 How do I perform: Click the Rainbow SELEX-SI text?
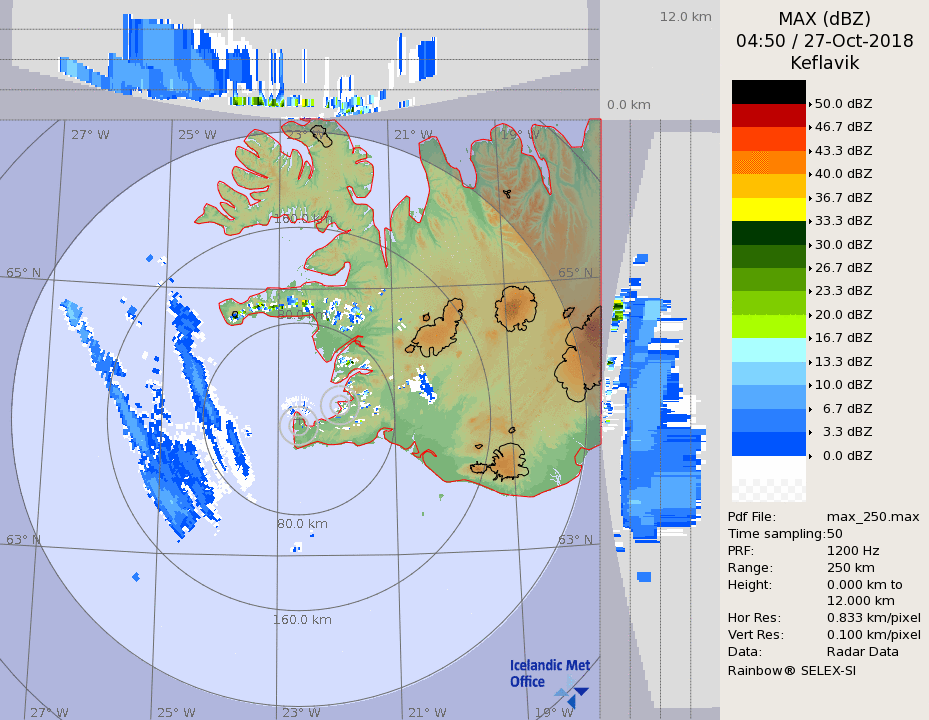click(791, 670)
